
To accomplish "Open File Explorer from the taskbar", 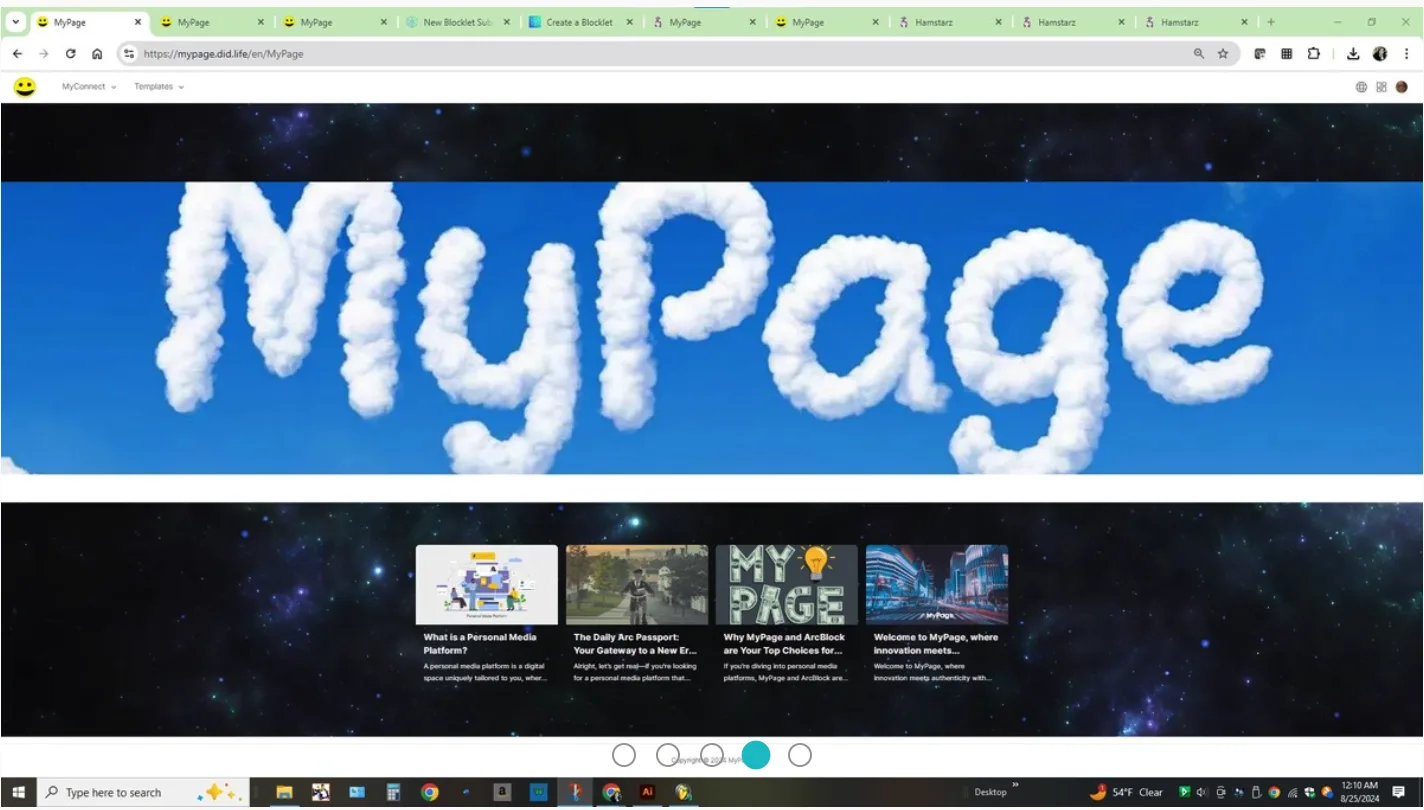I will point(284,792).
